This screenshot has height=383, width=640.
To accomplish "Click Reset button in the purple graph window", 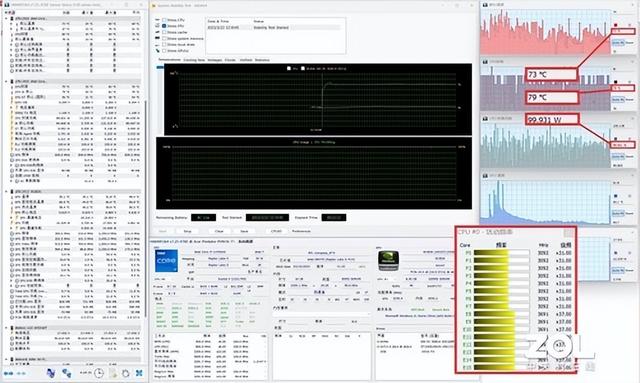I will tap(630, 100).
